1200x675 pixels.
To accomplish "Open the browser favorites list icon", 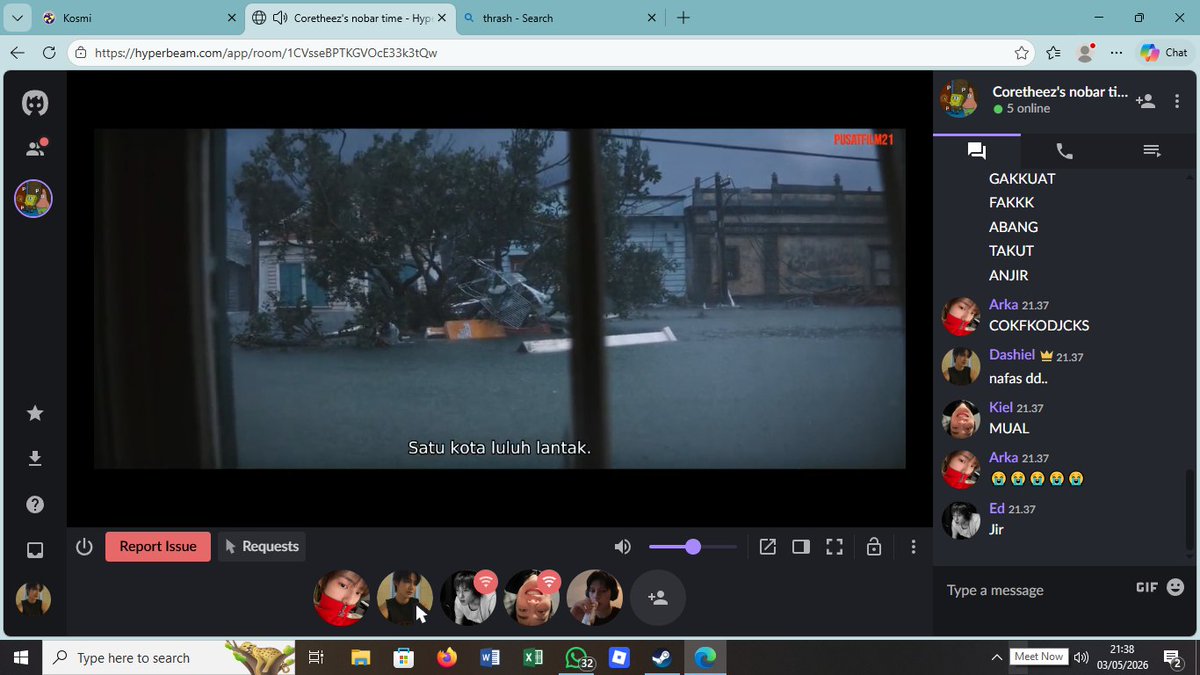I will [x=1053, y=53].
